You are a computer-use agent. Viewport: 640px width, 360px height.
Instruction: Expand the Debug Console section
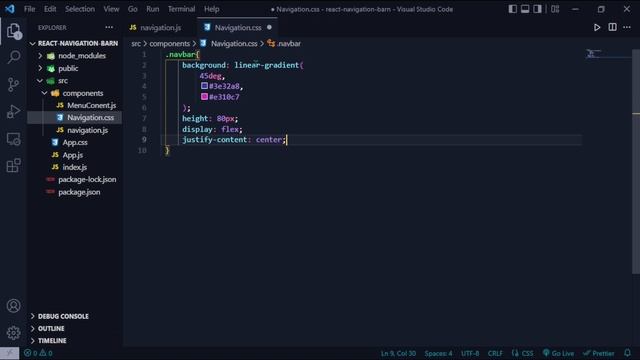click(74, 316)
